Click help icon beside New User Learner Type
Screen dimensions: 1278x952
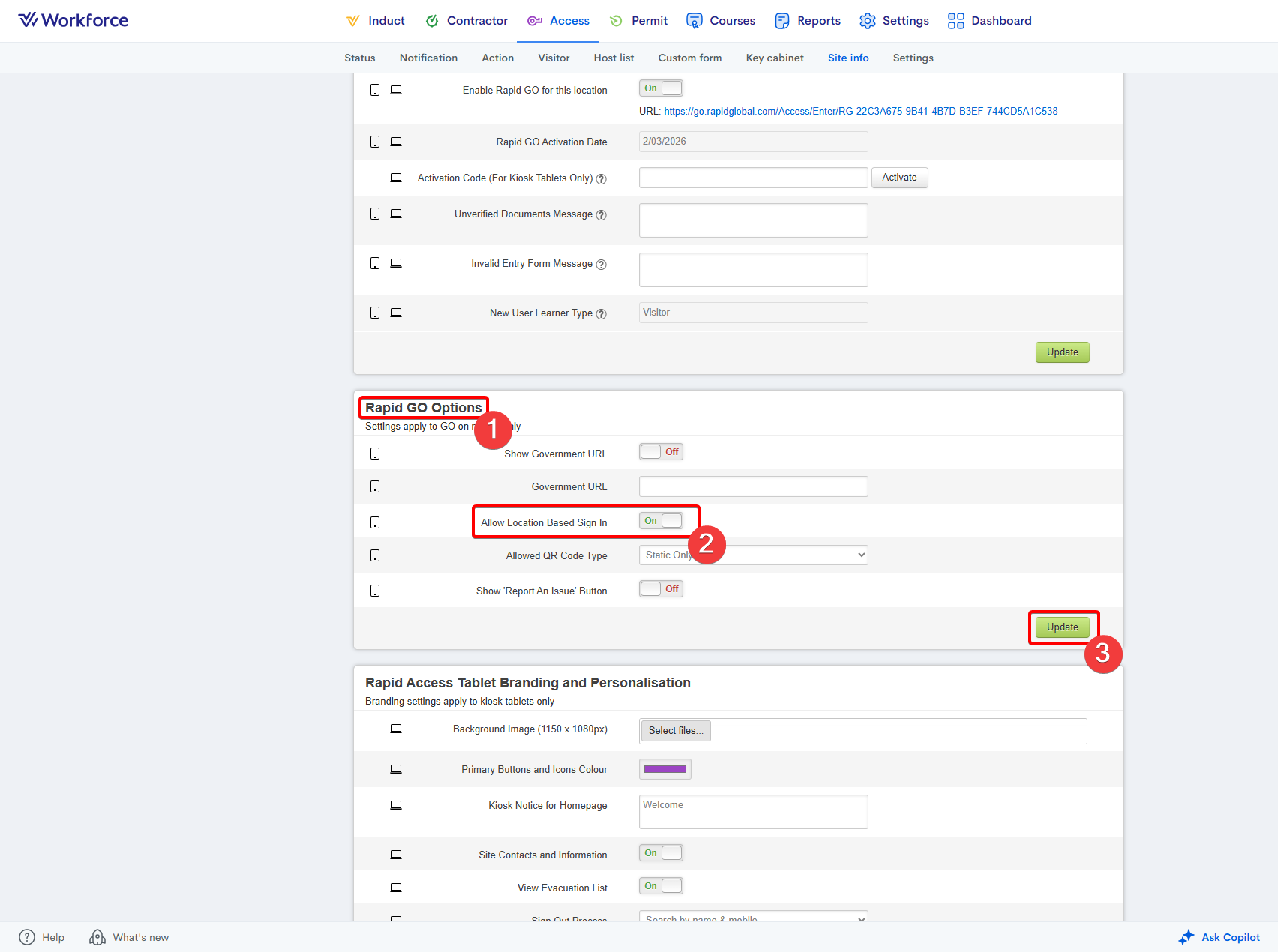601,314
